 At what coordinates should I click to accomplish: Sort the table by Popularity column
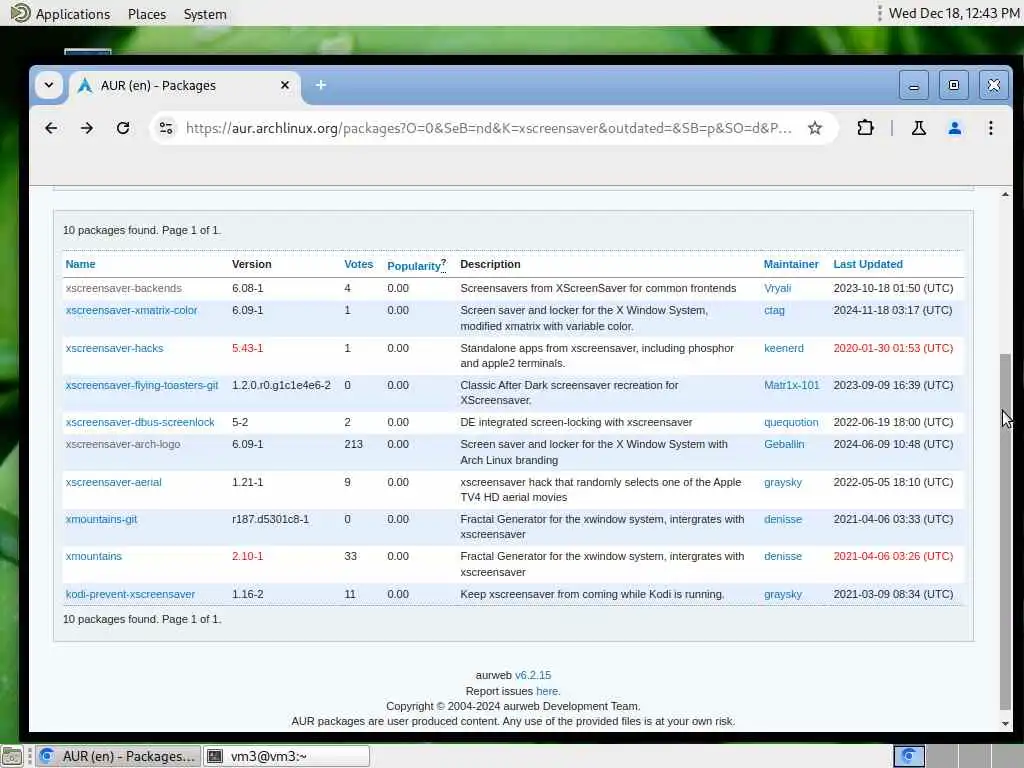(414, 266)
